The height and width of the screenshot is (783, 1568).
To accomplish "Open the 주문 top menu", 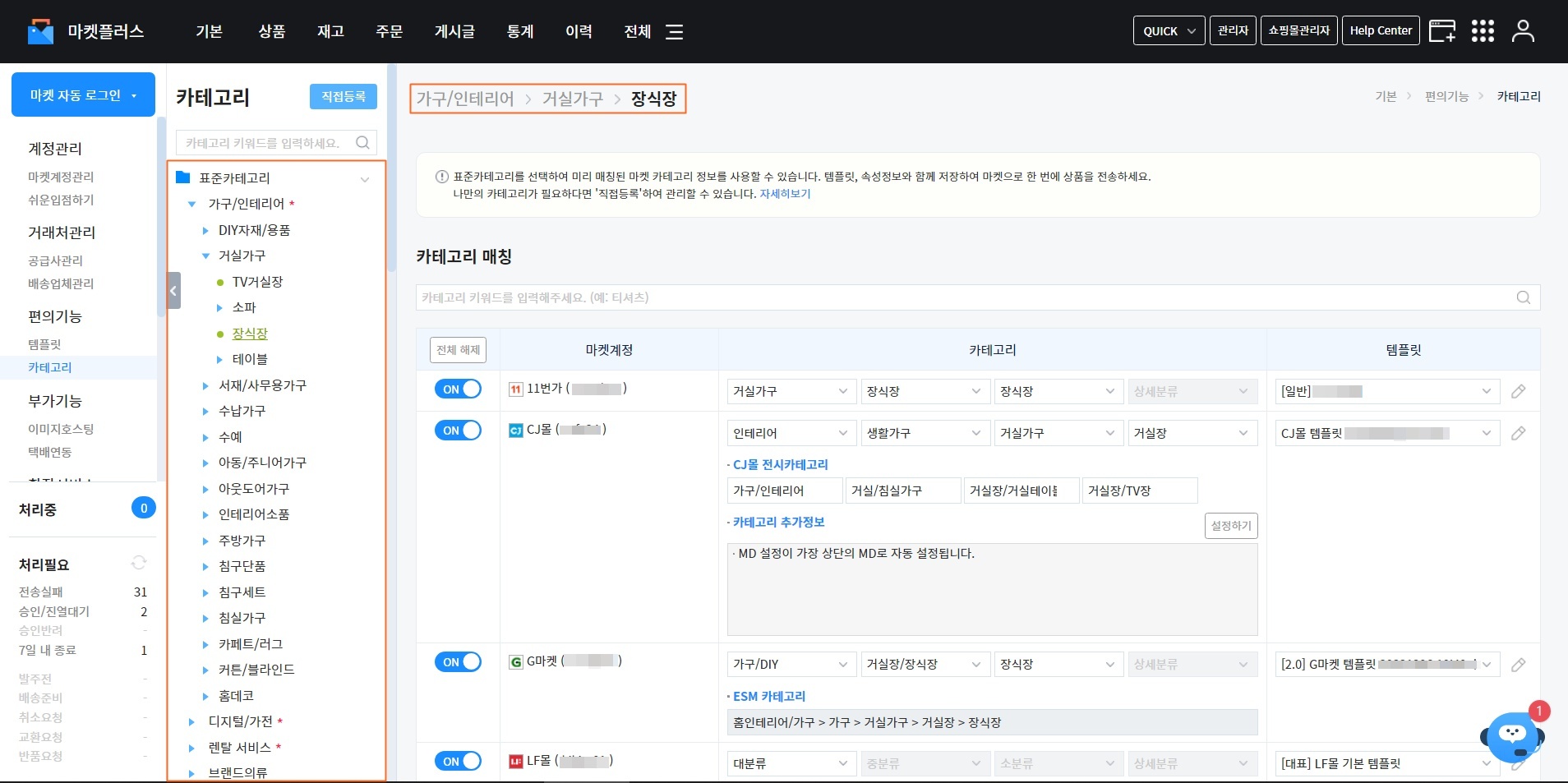I will [x=389, y=31].
